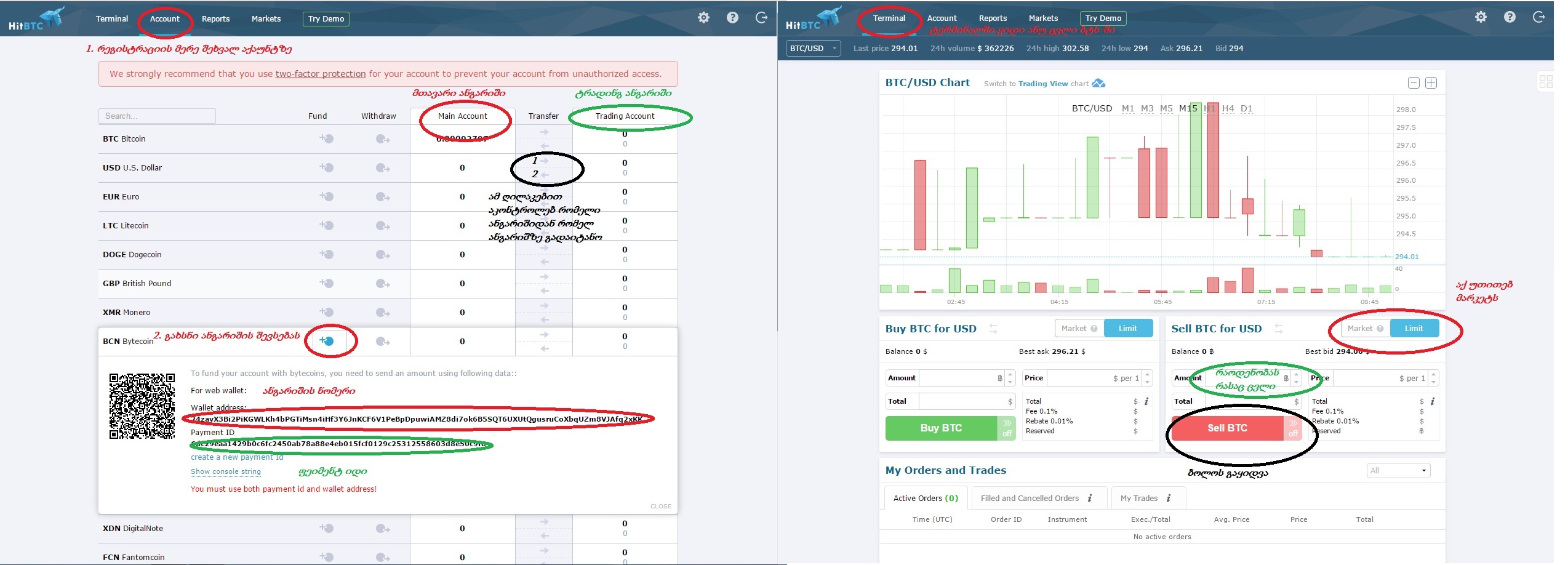This screenshot has height=565, width=1568.
Task: Switch to Active Orders tab
Action: (x=926, y=498)
